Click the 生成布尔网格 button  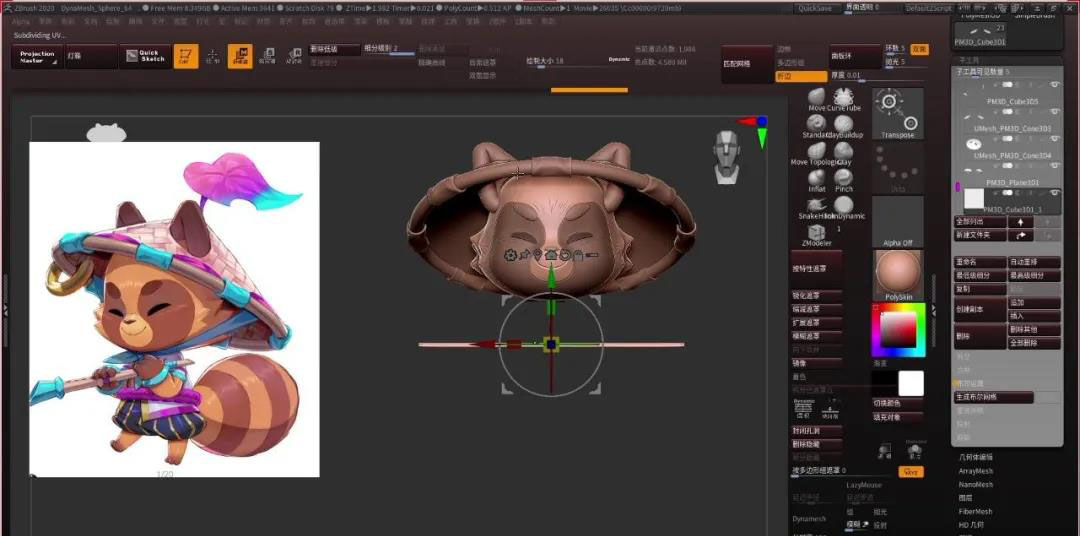993,398
